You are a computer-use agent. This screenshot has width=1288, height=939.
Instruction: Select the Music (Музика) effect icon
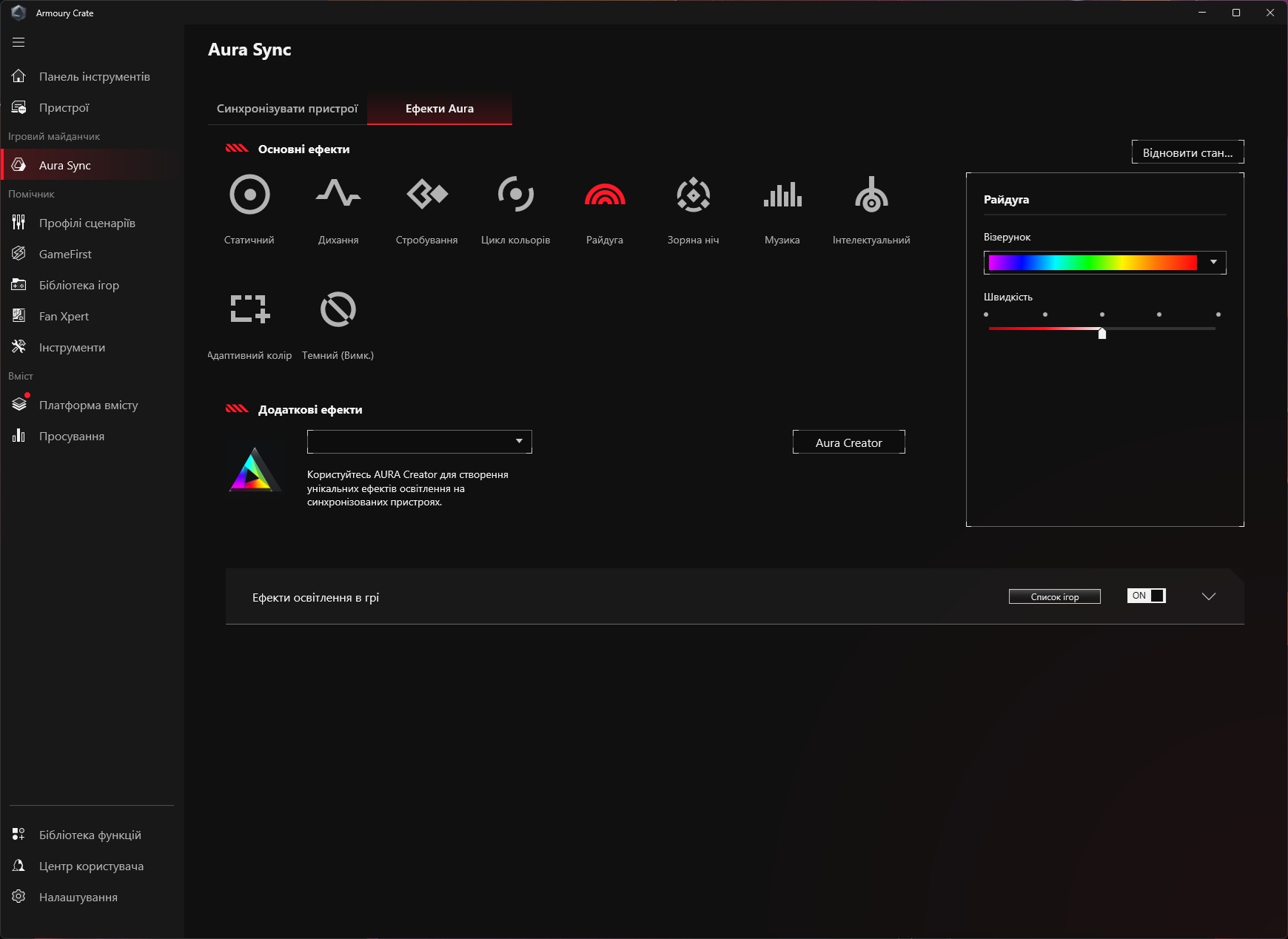(x=782, y=195)
